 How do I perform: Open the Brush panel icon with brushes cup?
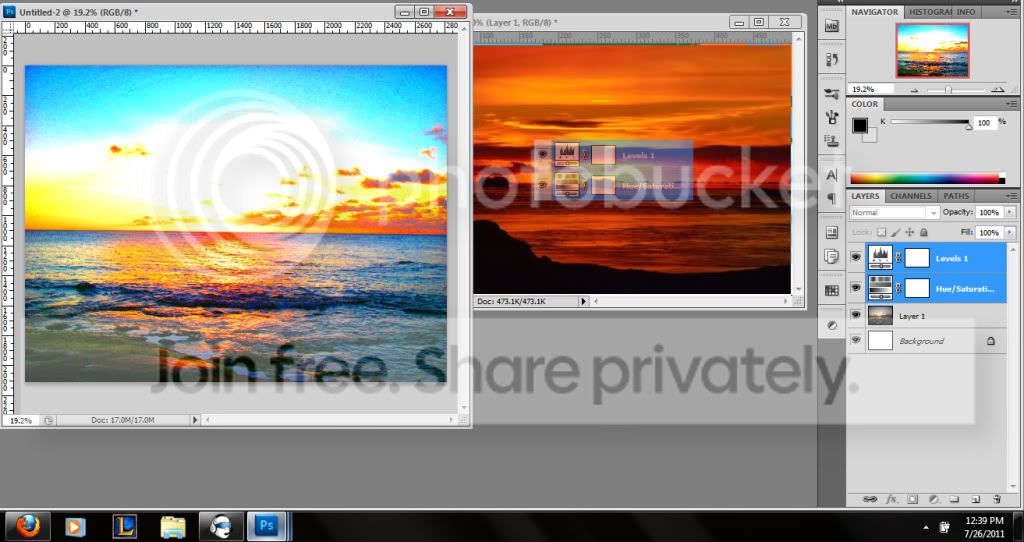coord(831,117)
